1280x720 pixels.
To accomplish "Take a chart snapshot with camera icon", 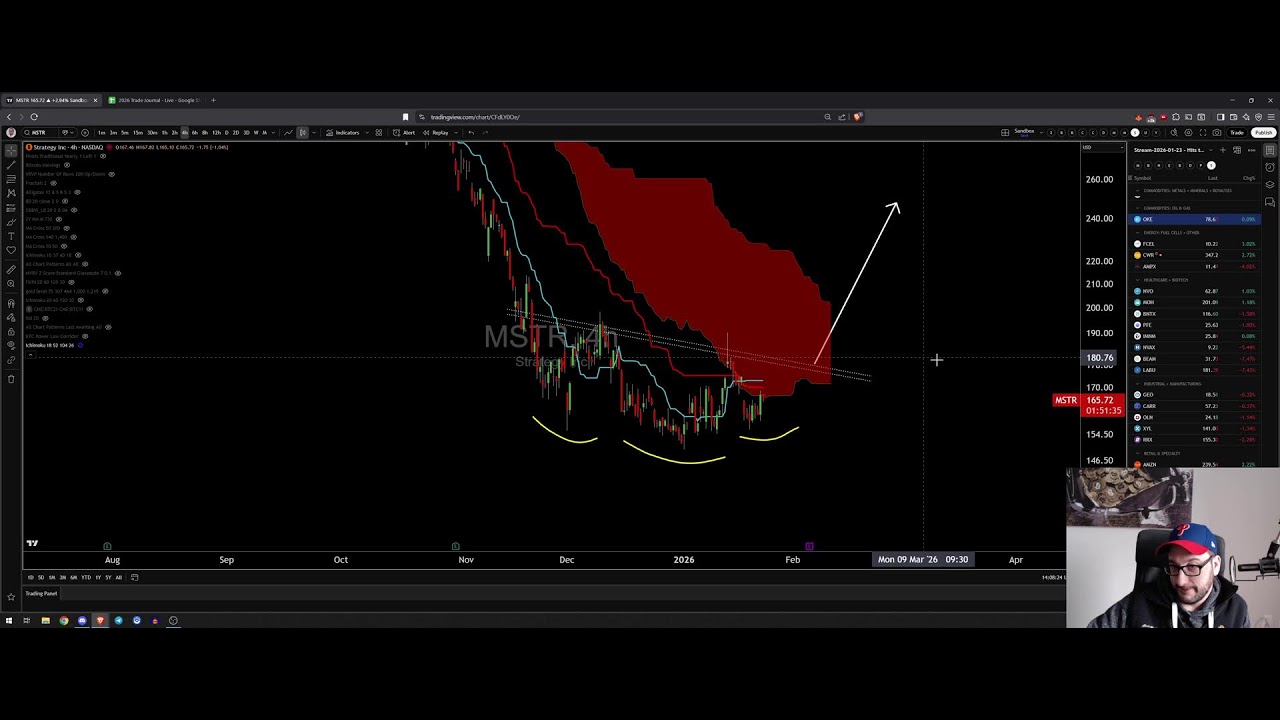I will tap(1216, 132).
